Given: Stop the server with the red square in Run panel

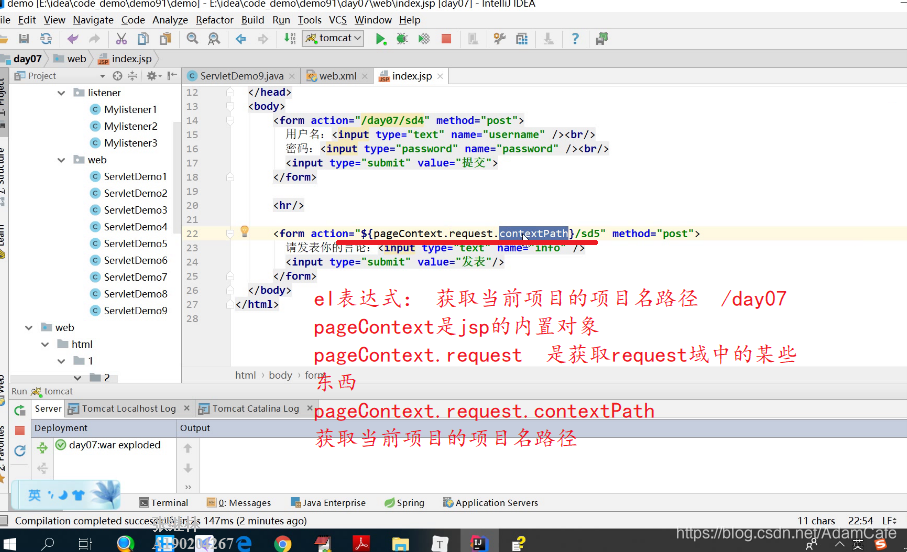Looking at the screenshot, I should (20, 430).
